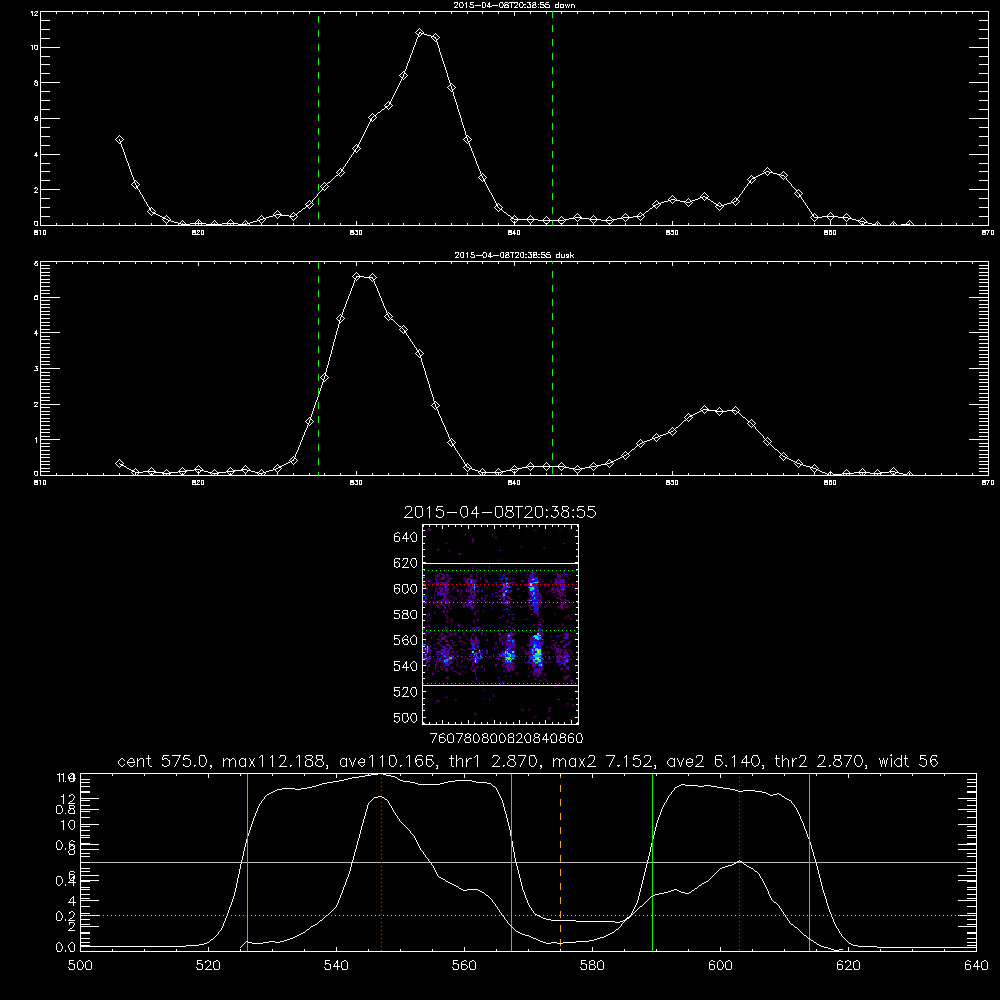Viewport: 1000px width, 1000px height.
Task: Click the heatmap y-axis label '540'
Action: (x=406, y=666)
